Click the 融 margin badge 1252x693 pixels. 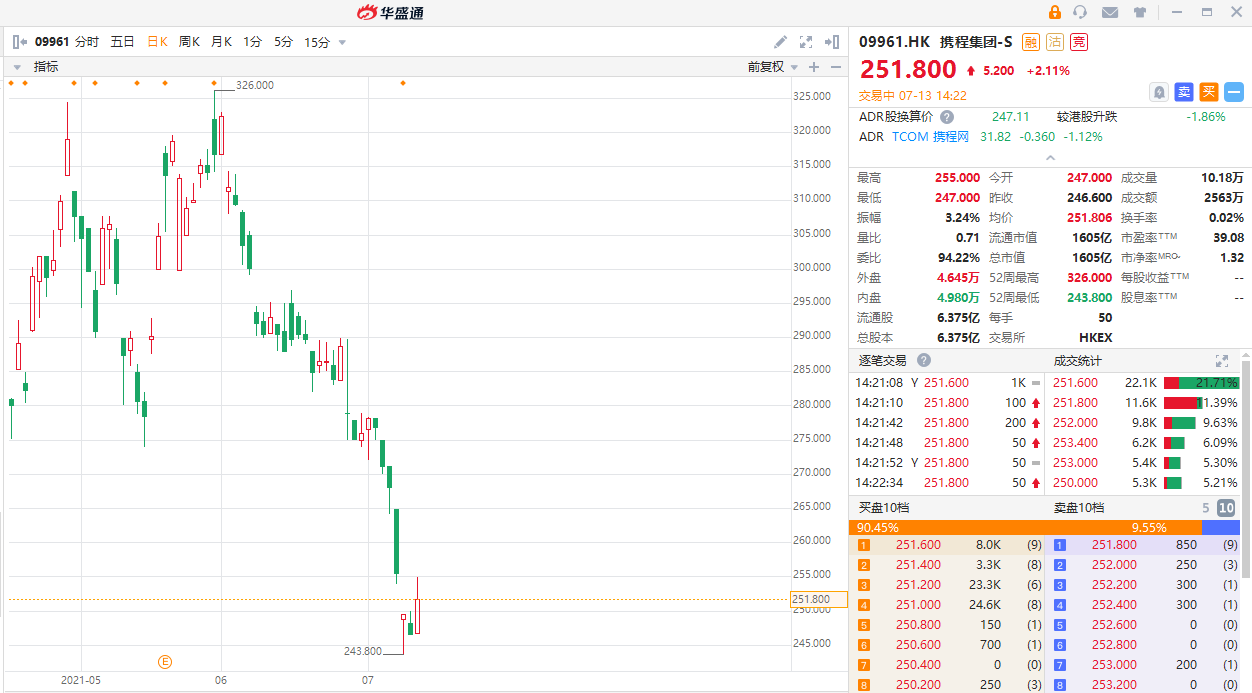pos(1031,42)
